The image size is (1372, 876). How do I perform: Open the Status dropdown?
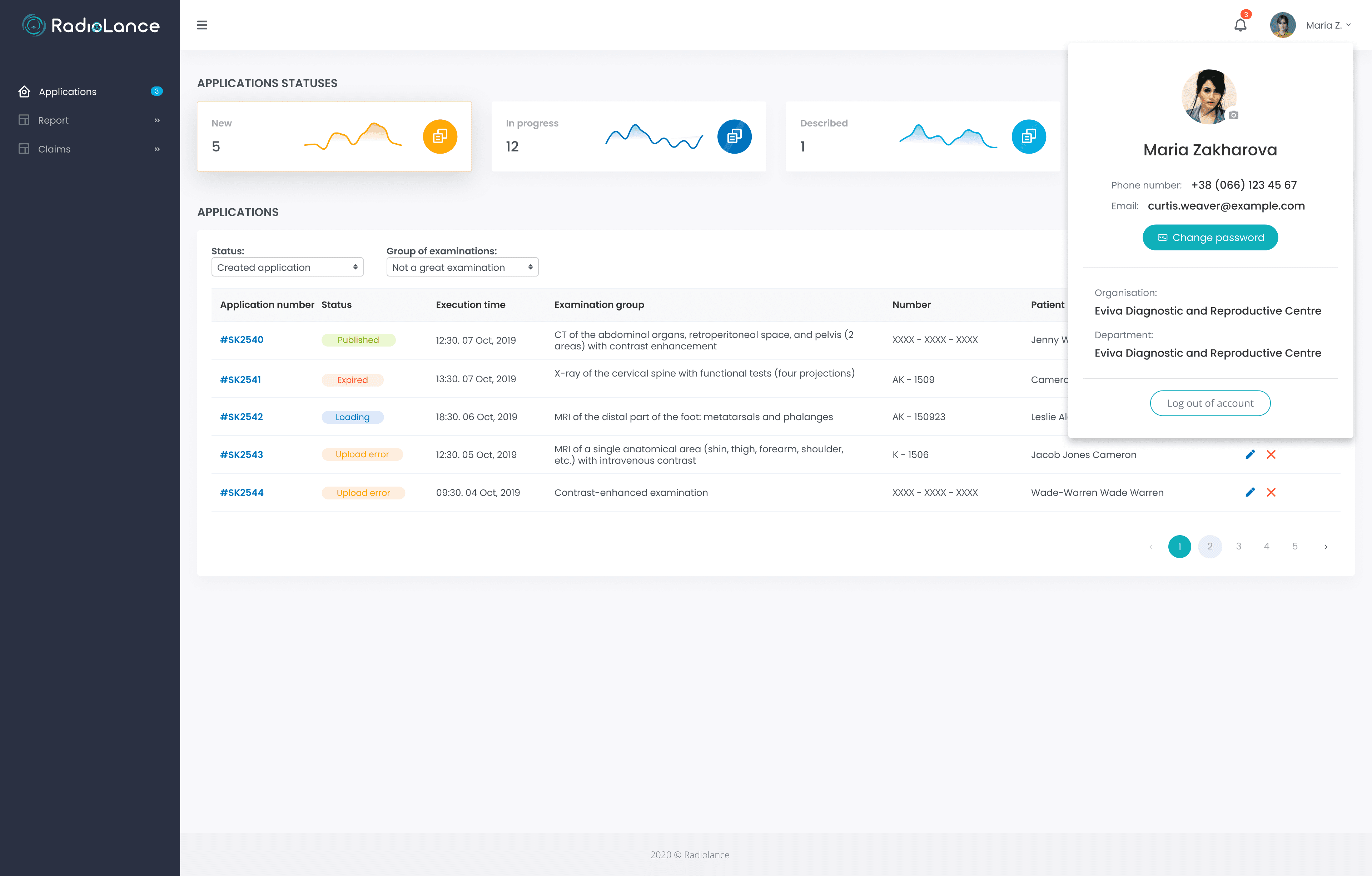pyautogui.click(x=287, y=267)
